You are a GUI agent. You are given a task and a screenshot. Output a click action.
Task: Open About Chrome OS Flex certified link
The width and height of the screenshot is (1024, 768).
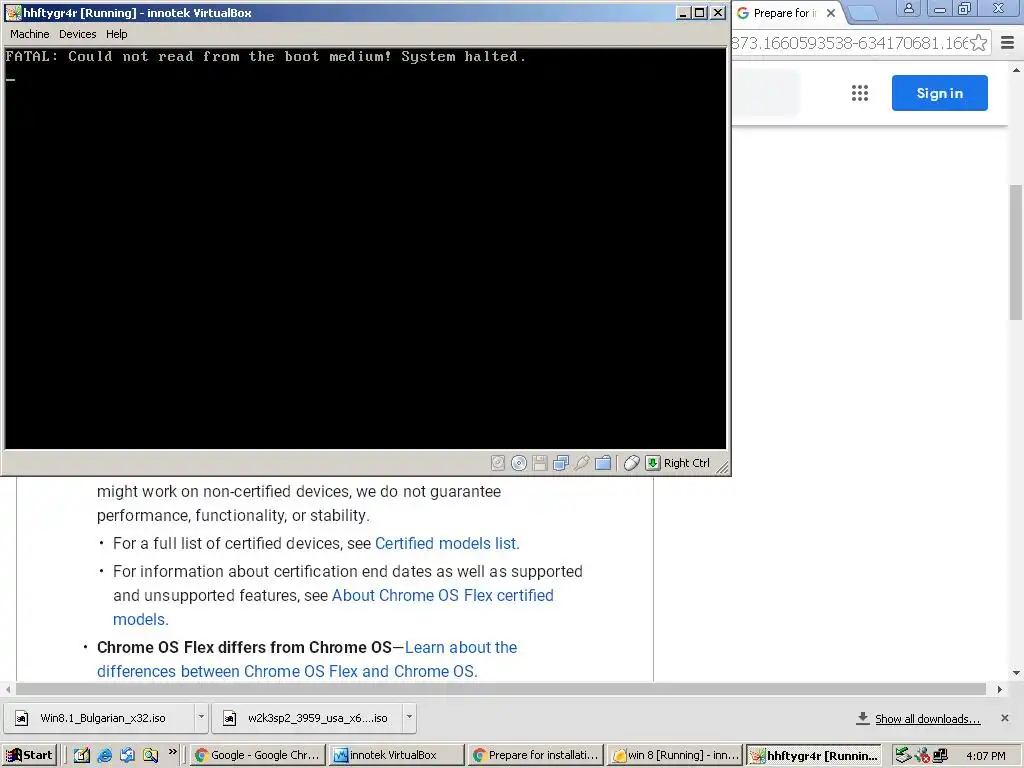click(x=442, y=596)
